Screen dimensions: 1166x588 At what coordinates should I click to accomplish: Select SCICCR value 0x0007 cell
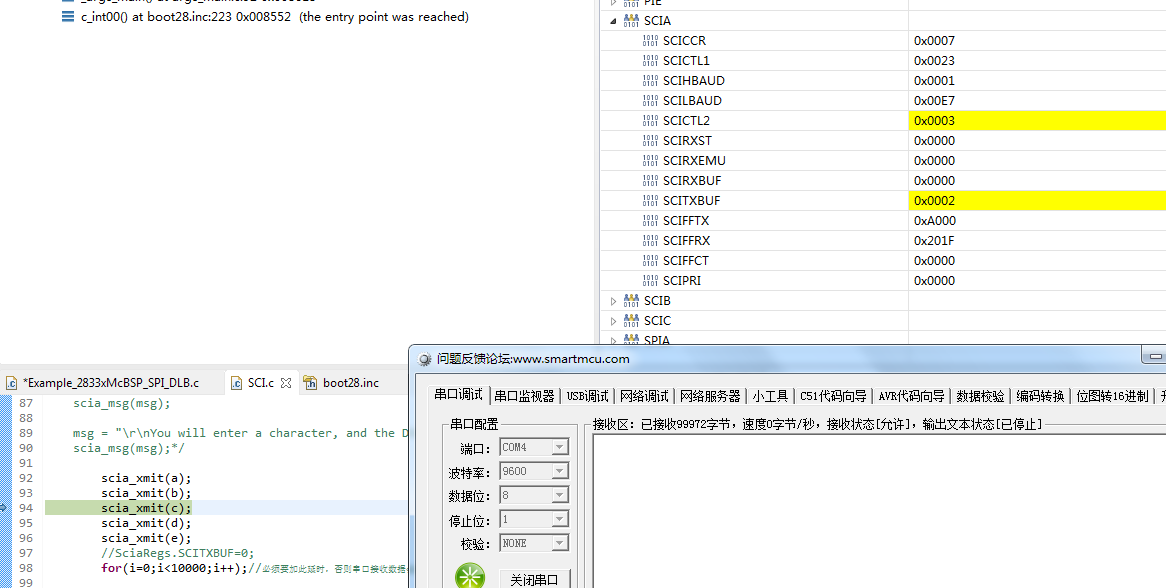tap(1037, 41)
